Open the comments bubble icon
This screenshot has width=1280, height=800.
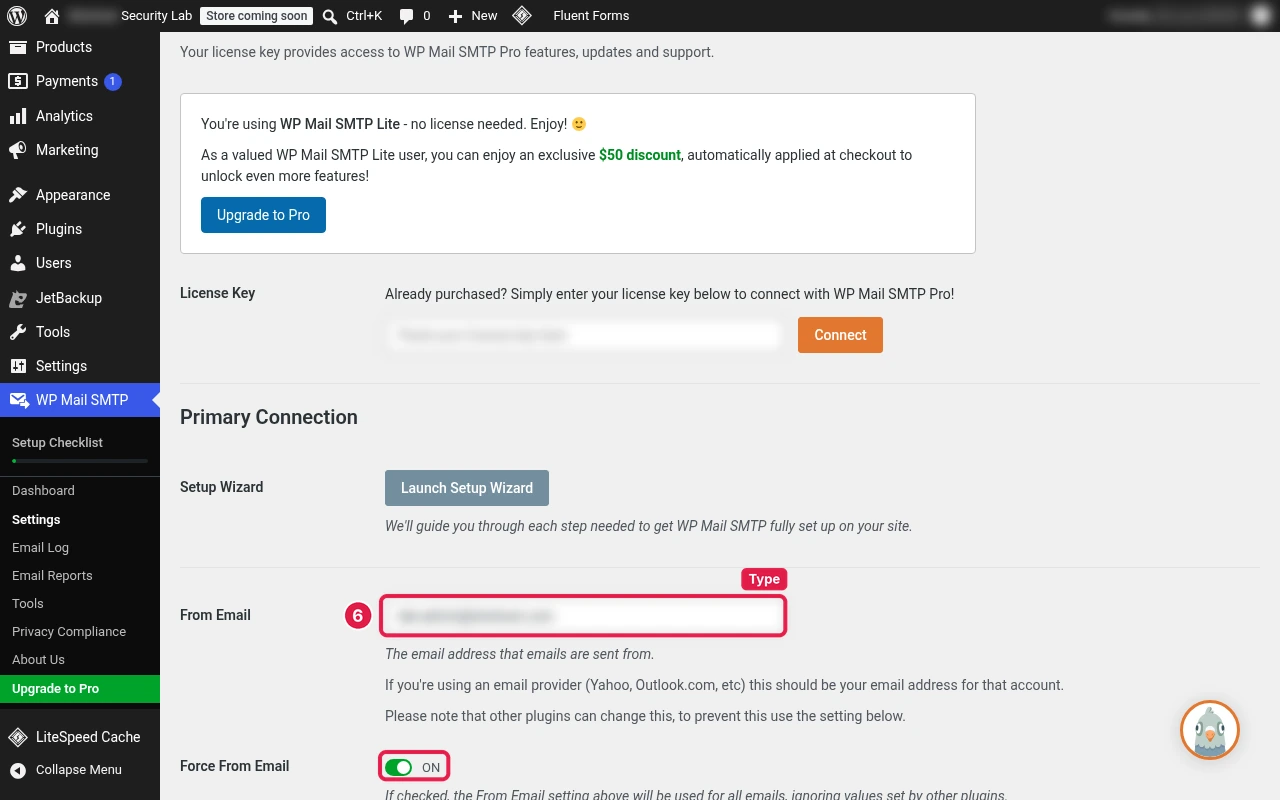[x=406, y=16]
